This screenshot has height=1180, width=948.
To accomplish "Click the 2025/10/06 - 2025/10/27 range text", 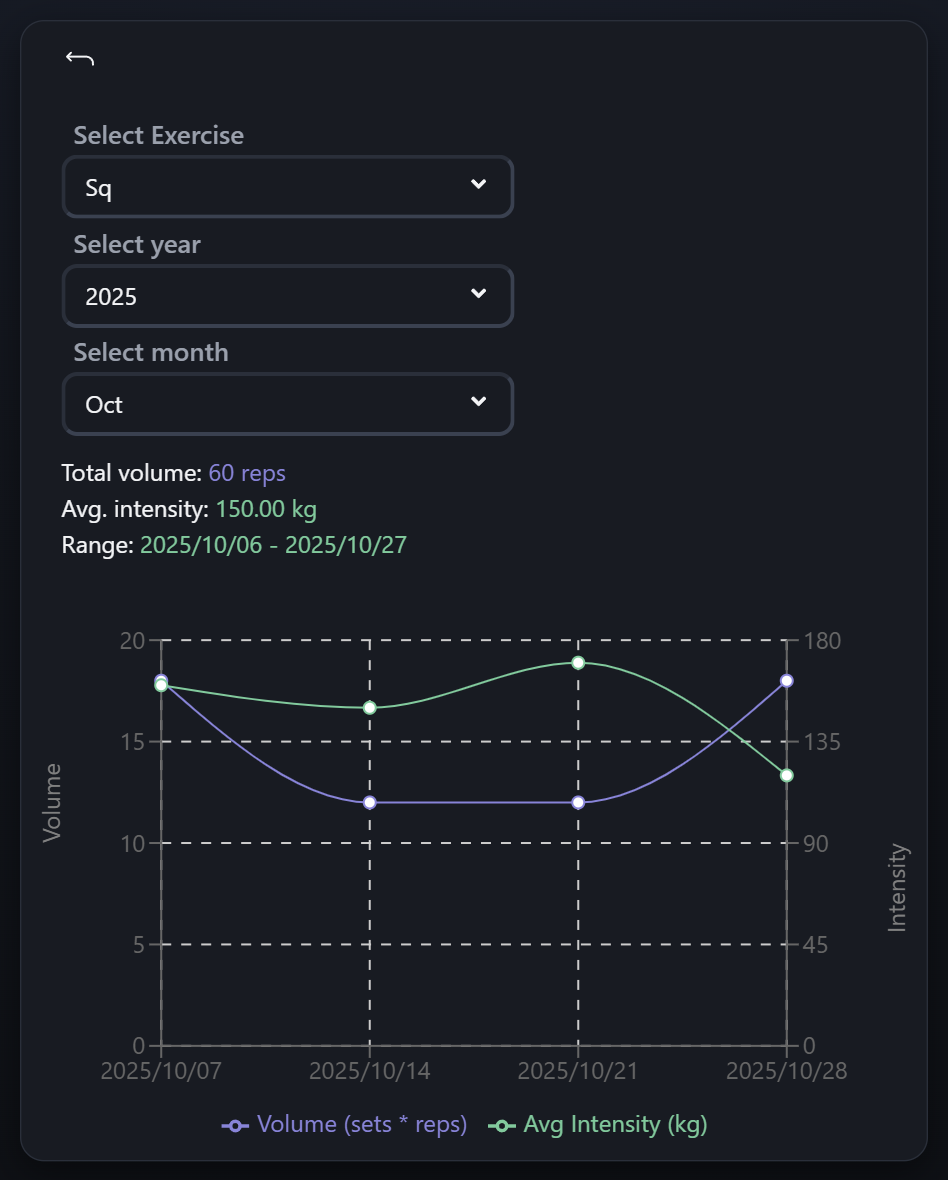I will pos(273,545).
